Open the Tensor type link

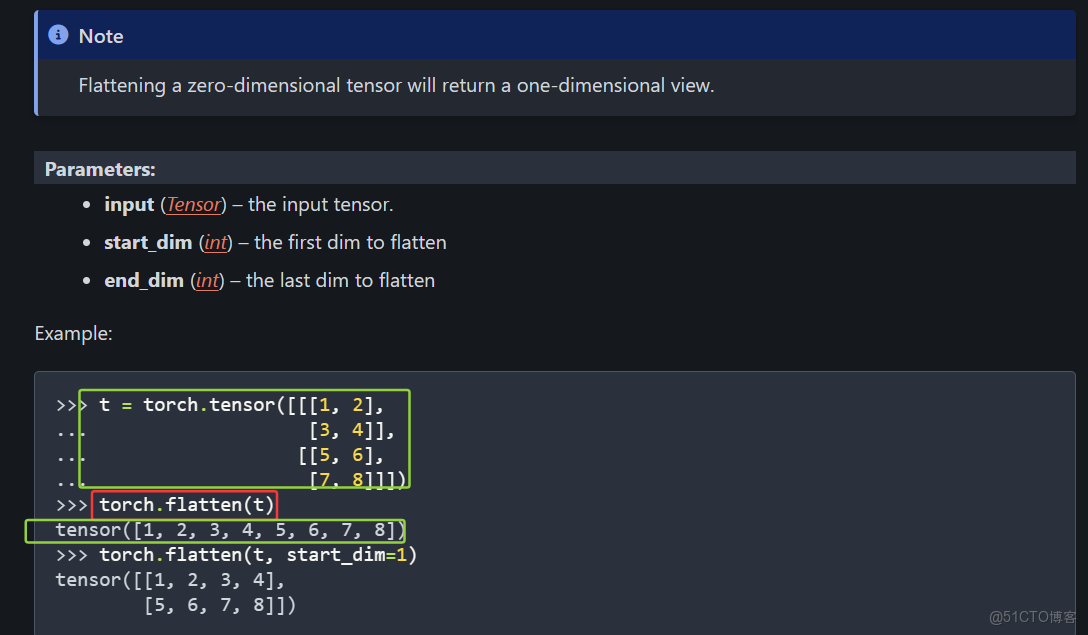pos(194,205)
